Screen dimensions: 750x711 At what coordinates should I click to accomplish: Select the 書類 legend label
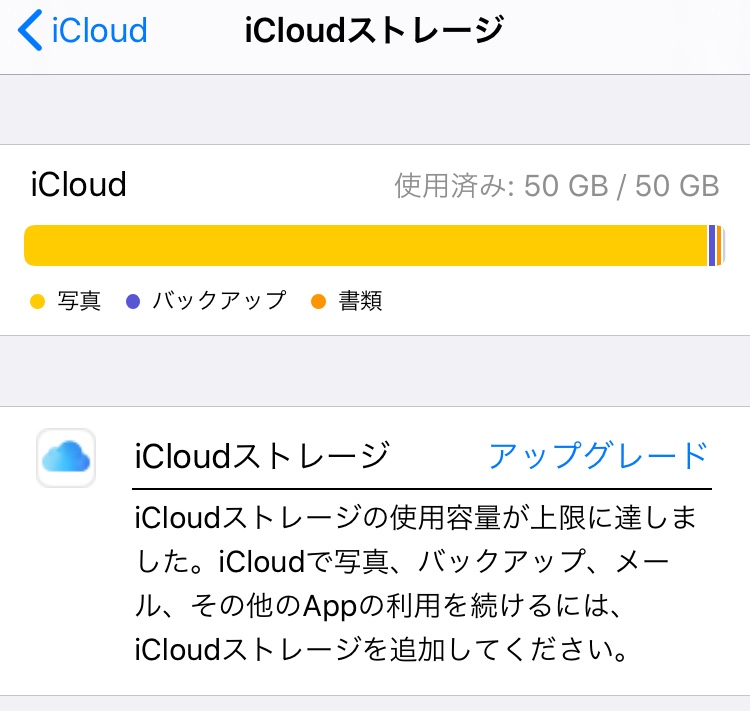pos(360,301)
